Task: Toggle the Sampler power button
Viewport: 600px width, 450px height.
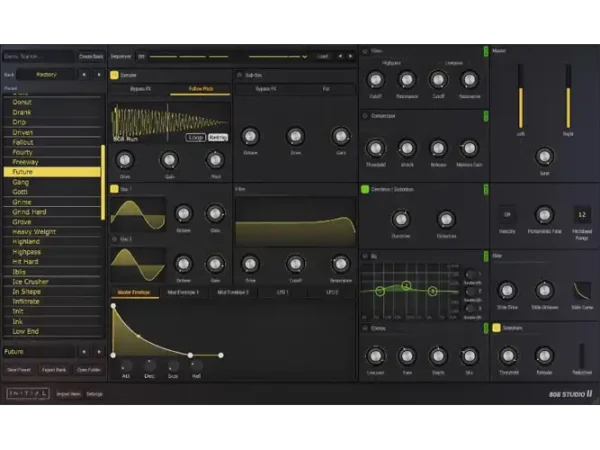Action: pyautogui.click(x=114, y=75)
